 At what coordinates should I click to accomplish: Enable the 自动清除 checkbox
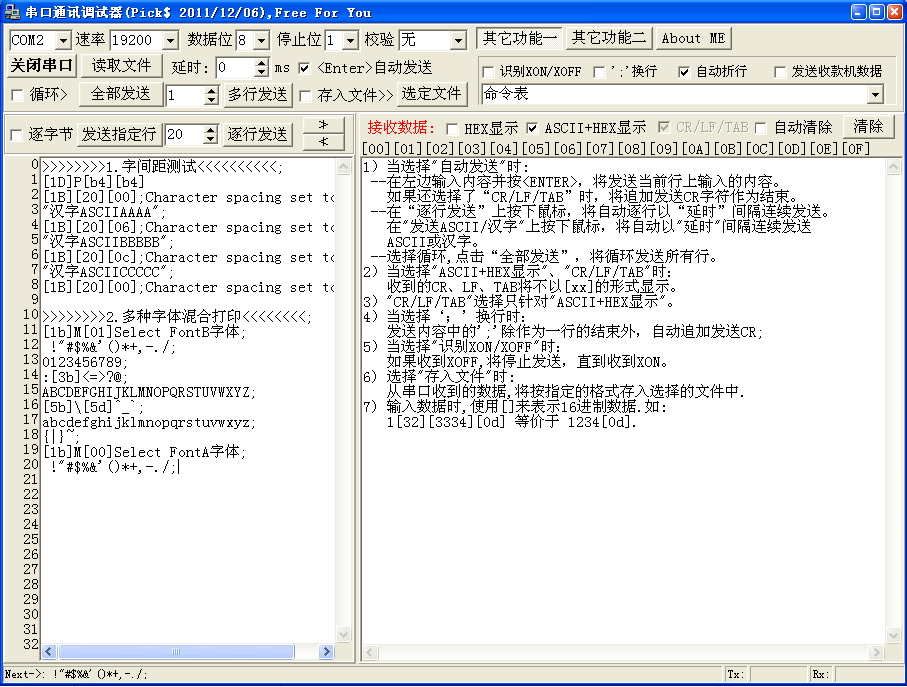point(761,128)
